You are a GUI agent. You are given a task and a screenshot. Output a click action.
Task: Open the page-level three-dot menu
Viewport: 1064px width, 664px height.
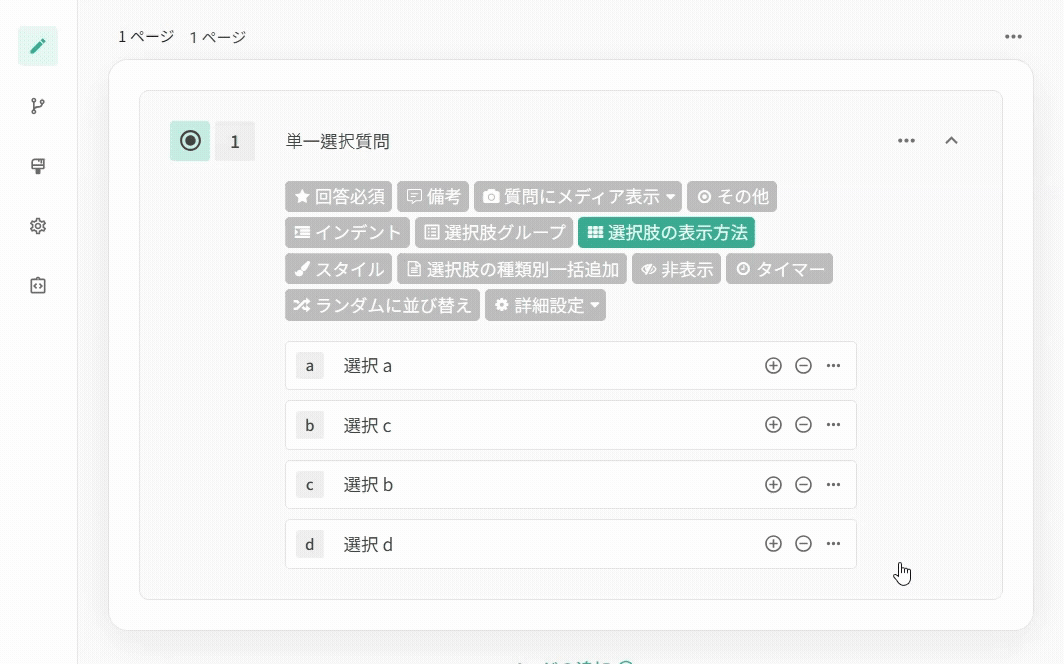point(1013,37)
